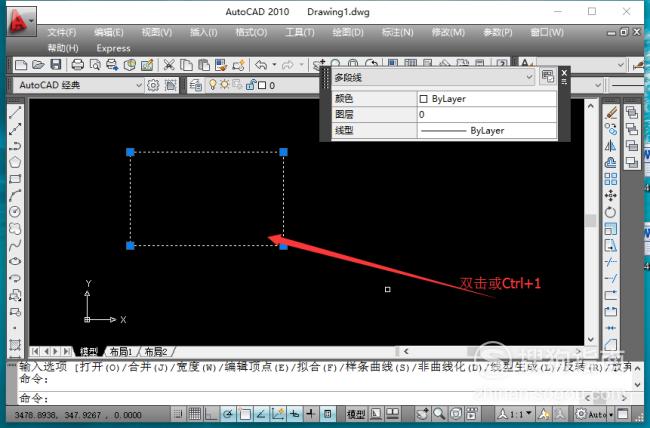The height and width of the screenshot is (428, 650).
Task: Click the Copy Object modify tool
Action: point(611,129)
